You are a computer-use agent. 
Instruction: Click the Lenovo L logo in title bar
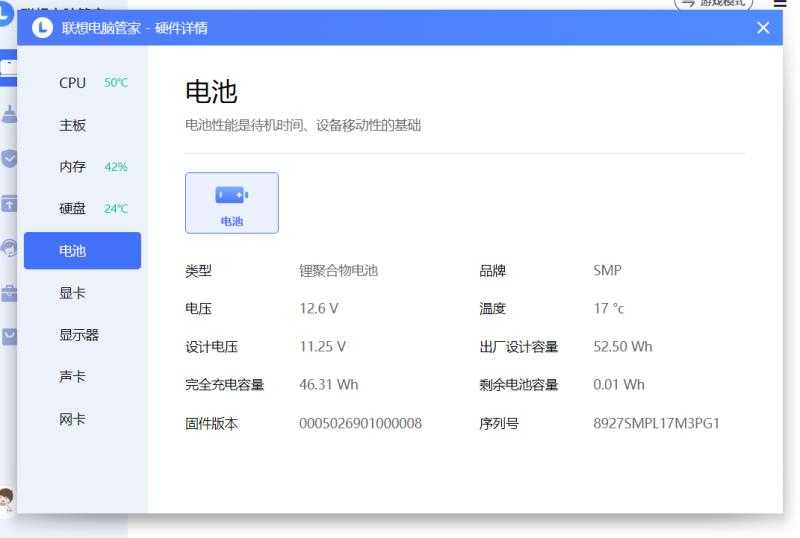tap(42, 28)
